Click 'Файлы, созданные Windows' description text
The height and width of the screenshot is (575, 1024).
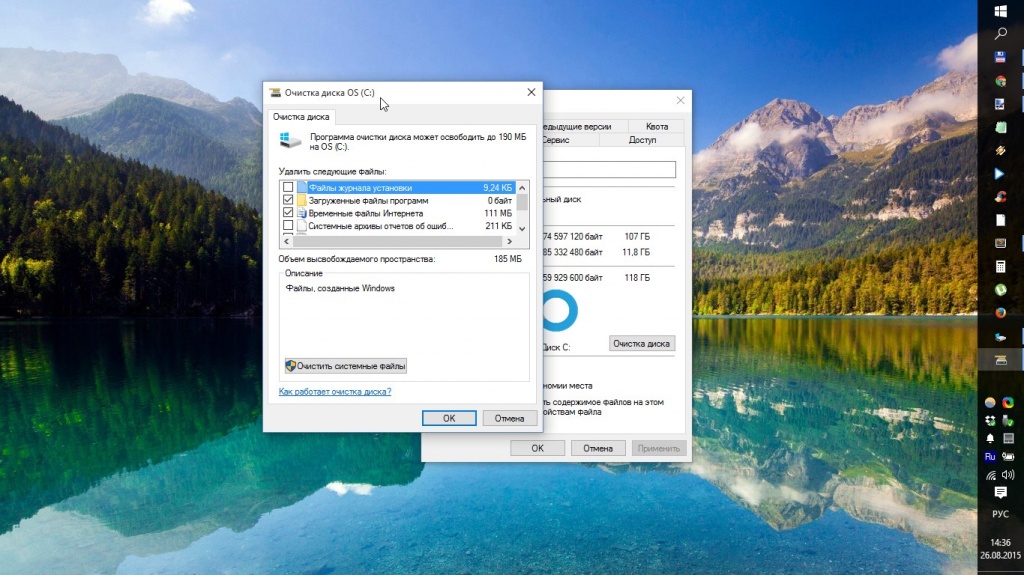coord(340,288)
